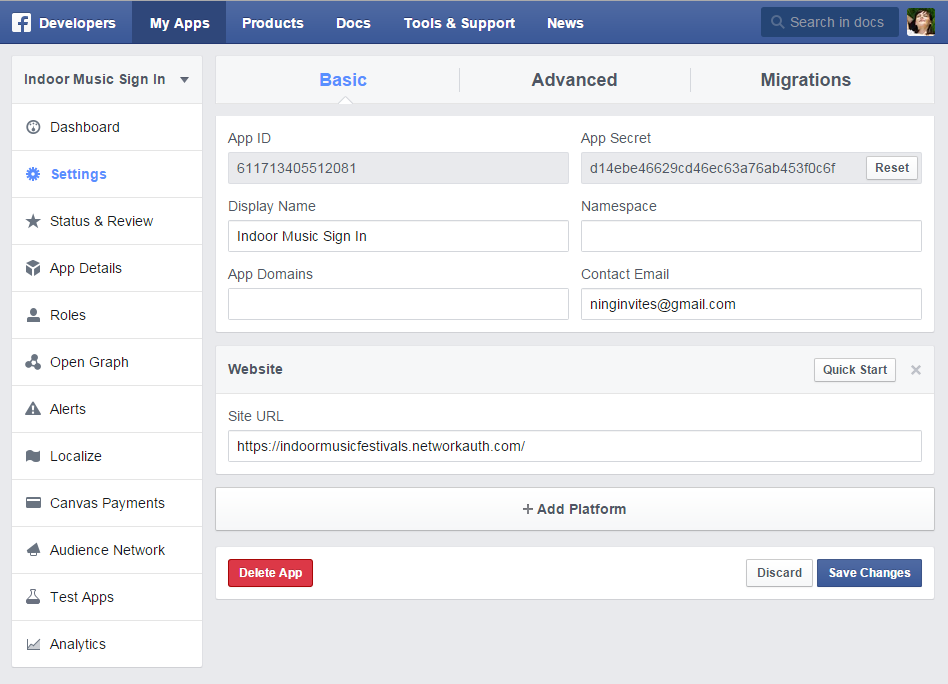948x684 pixels.
Task: Open the Analytics page
Action: (107, 644)
